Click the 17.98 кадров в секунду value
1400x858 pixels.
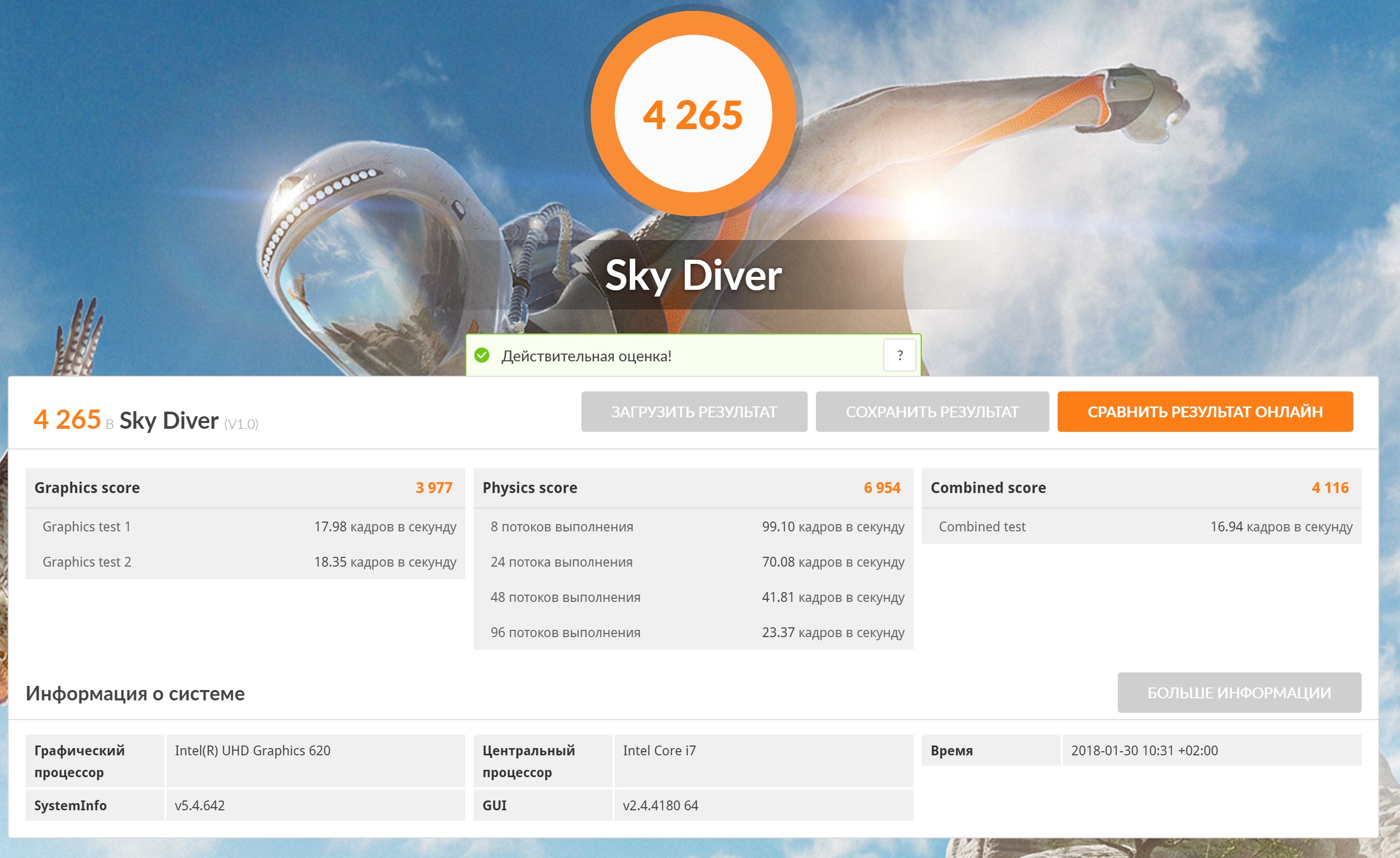[x=385, y=527]
